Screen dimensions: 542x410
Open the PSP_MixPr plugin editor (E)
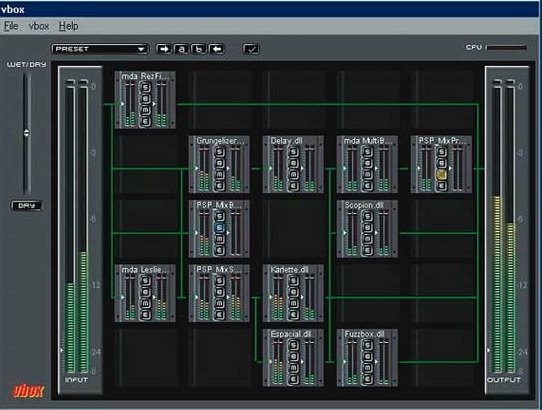441,186
